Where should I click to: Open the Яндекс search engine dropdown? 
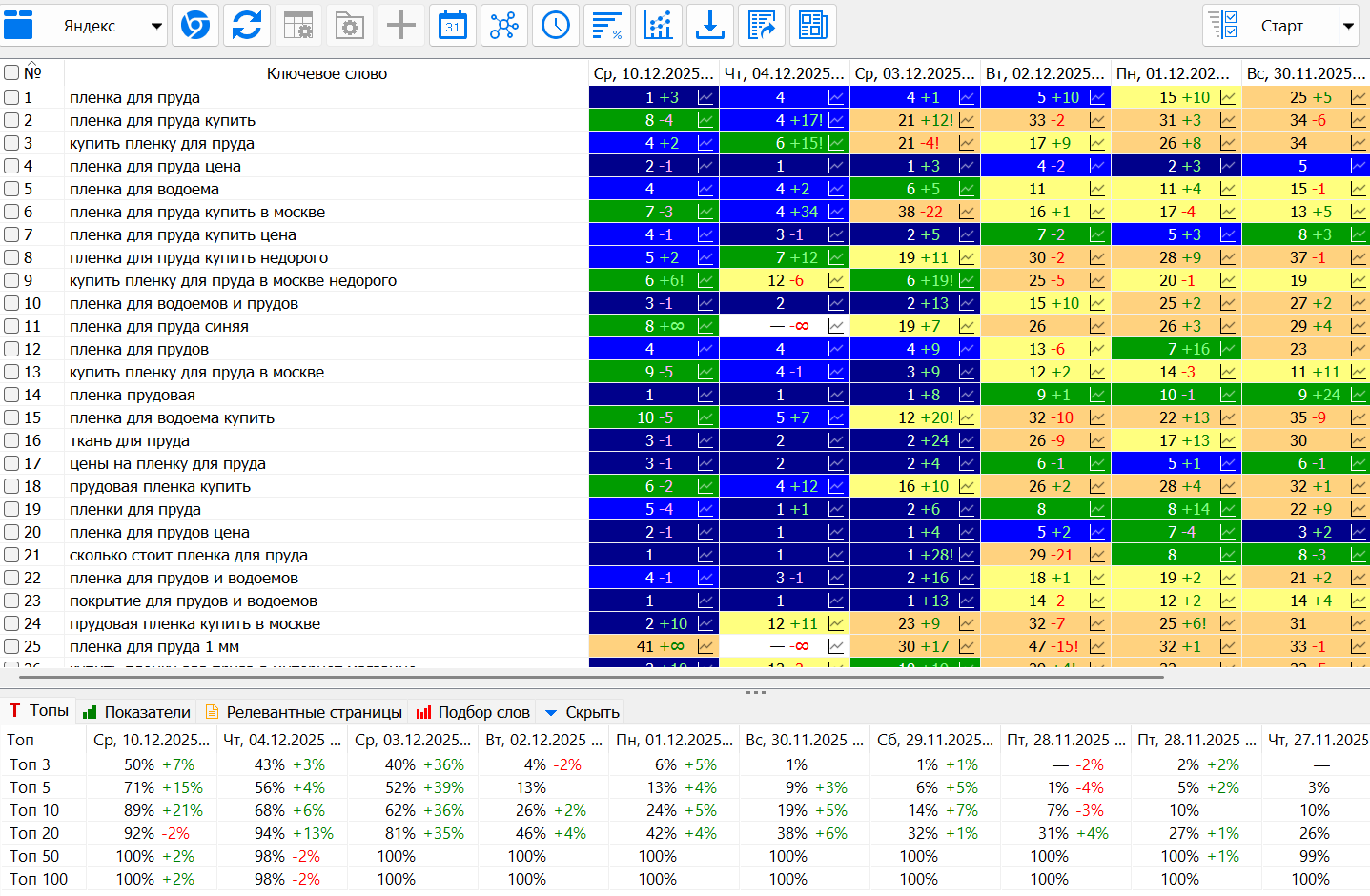pyautogui.click(x=84, y=26)
